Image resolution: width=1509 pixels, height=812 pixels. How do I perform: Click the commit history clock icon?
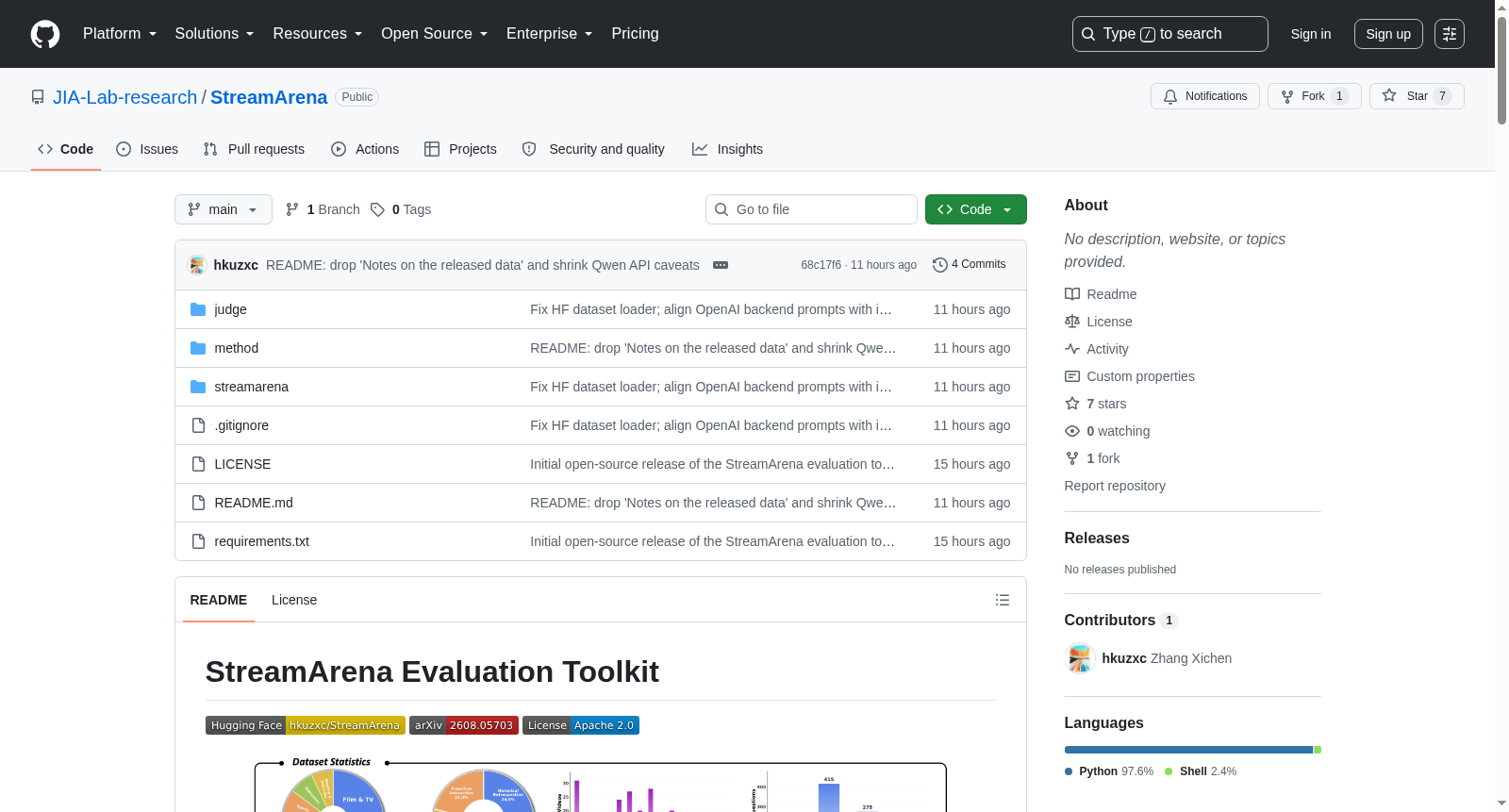pos(939,265)
